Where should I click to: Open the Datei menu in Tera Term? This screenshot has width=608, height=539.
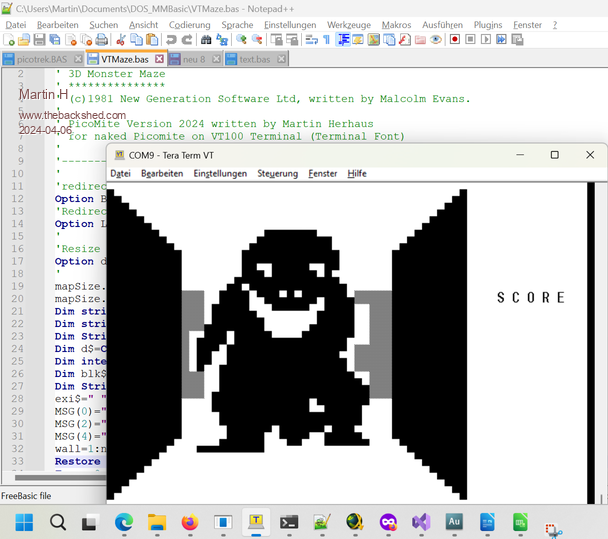120,173
